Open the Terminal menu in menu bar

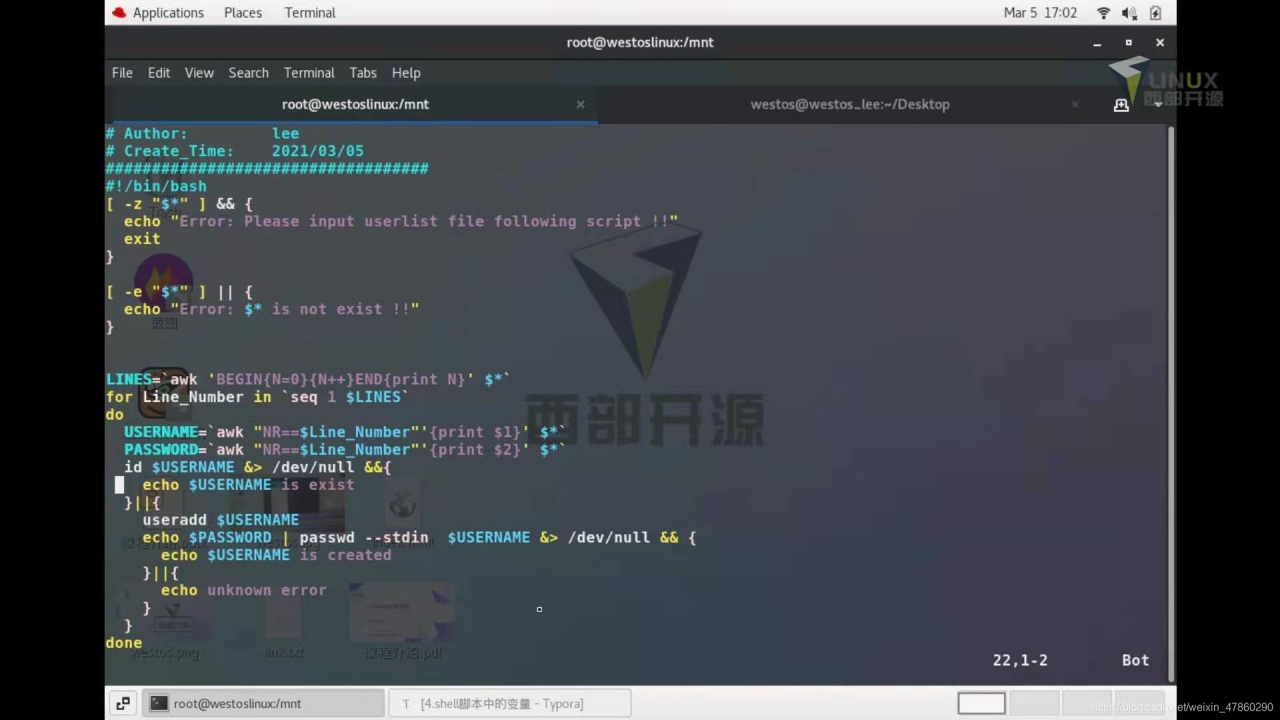pyautogui.click(x=309, y=73)
